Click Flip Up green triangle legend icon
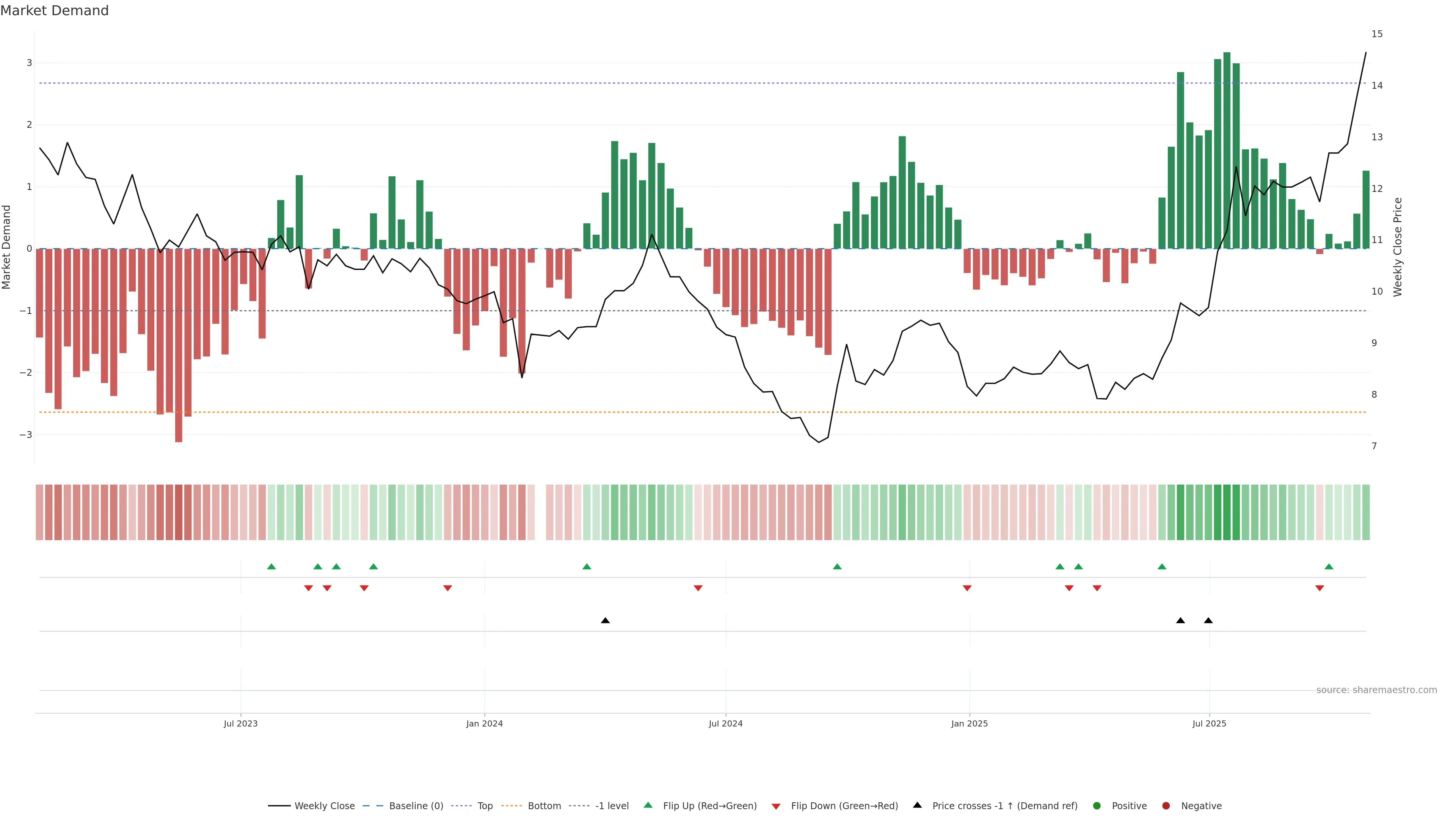The image size is (1456, 819). pos(648,805)
